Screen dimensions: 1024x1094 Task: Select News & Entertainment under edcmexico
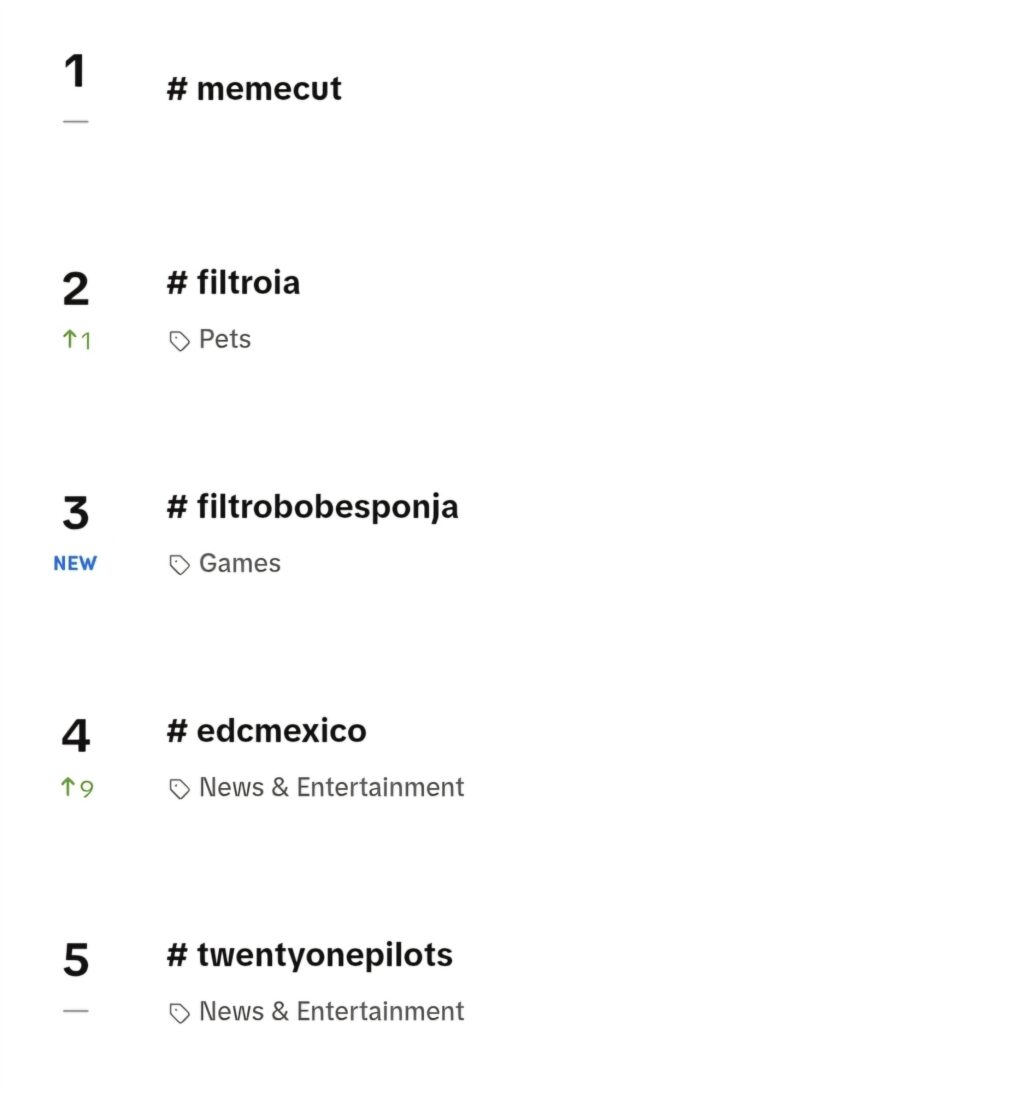pos(331,787)
